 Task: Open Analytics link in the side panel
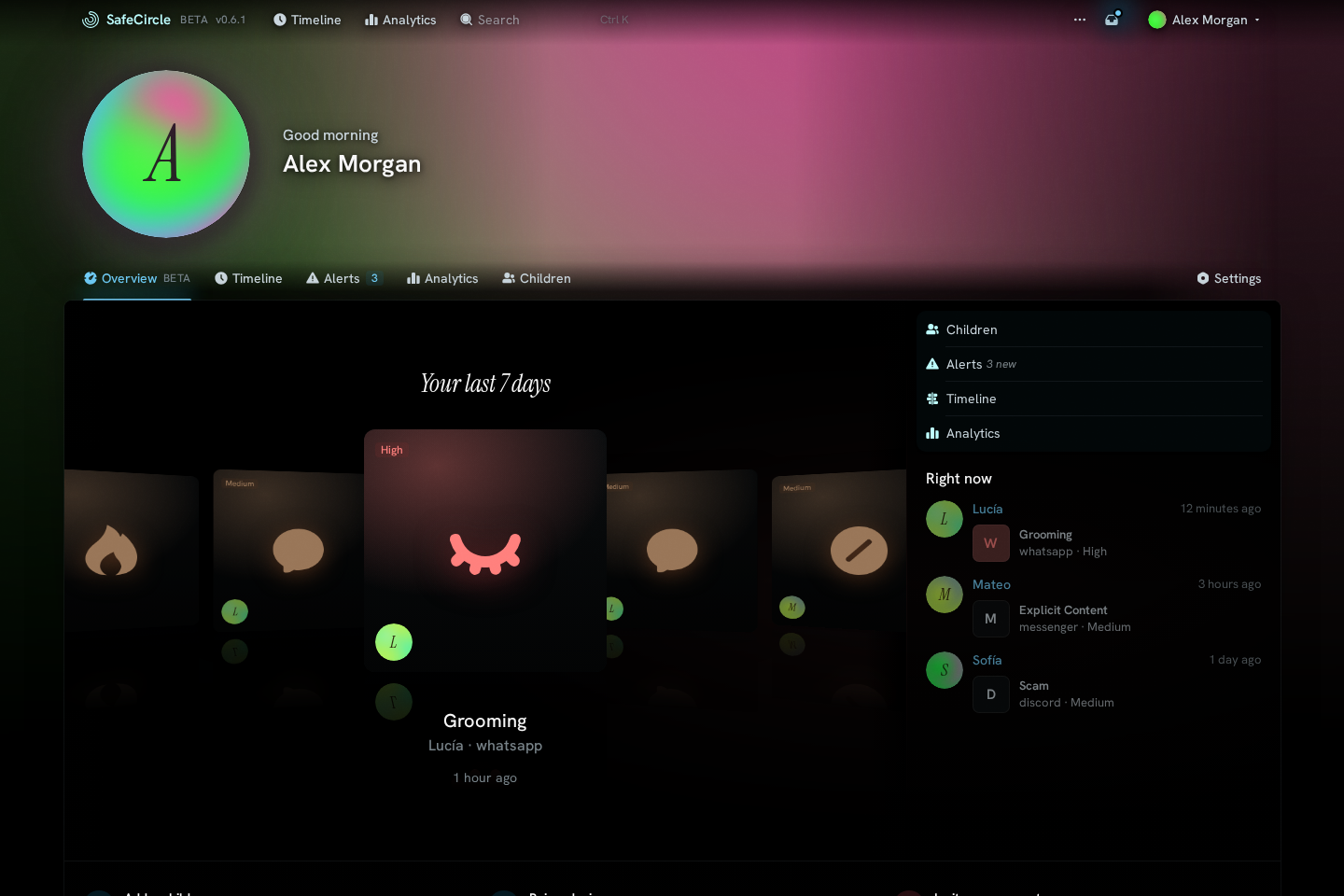pos(1094,433)
